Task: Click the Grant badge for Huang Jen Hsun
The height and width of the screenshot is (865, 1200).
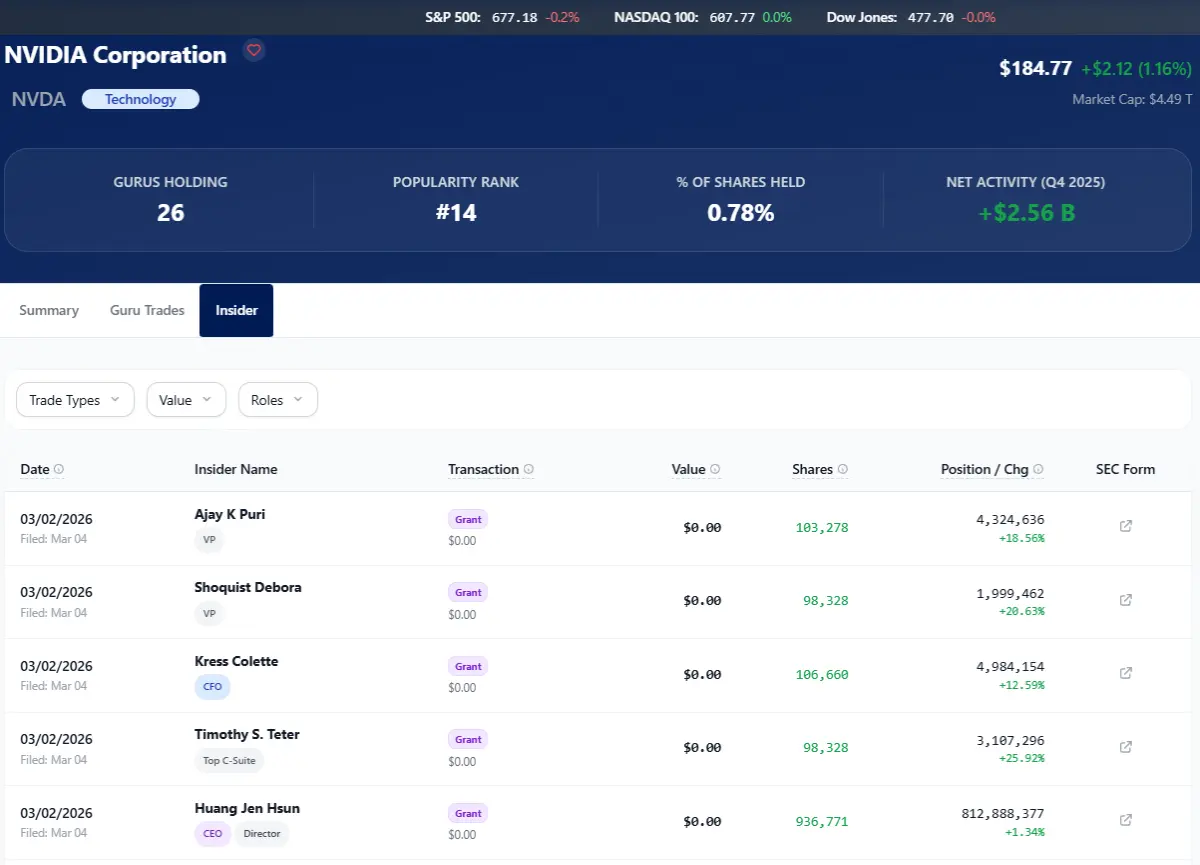Action: tap(468, 813)
